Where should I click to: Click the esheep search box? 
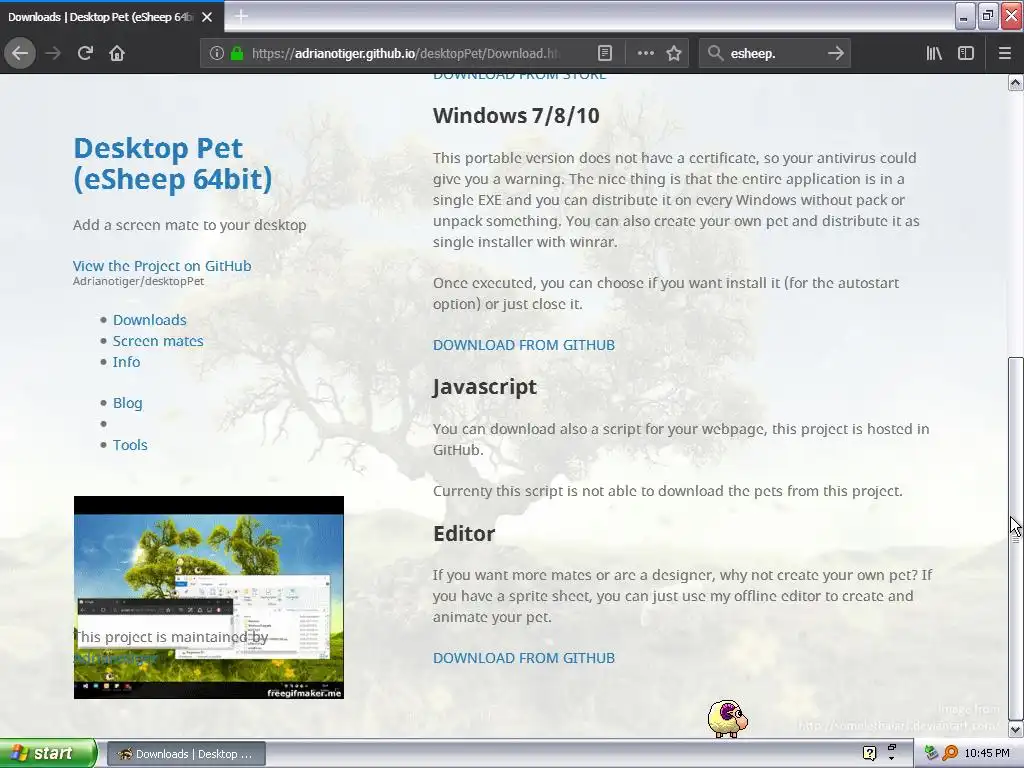(x=774, y=54)
